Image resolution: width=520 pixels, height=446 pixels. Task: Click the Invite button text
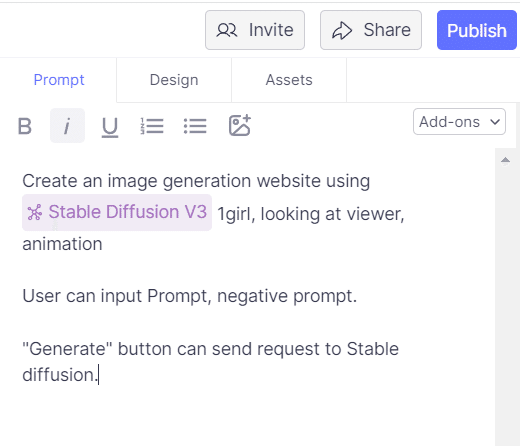coord(271,30)
